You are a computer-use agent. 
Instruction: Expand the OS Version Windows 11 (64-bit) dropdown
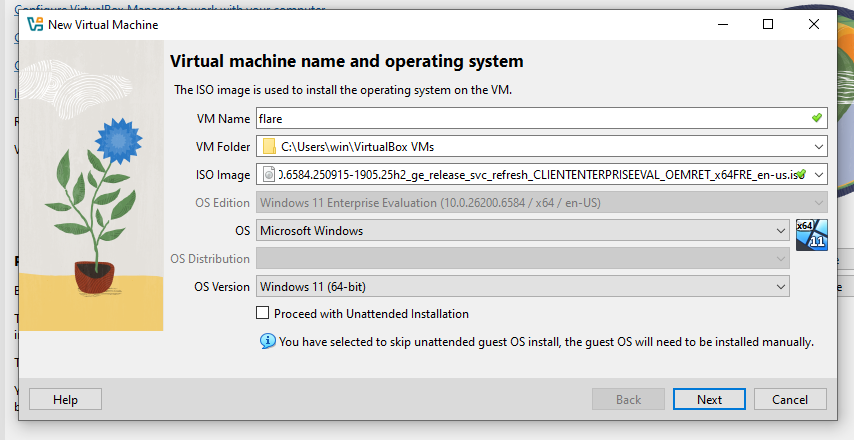coord(780,287)
